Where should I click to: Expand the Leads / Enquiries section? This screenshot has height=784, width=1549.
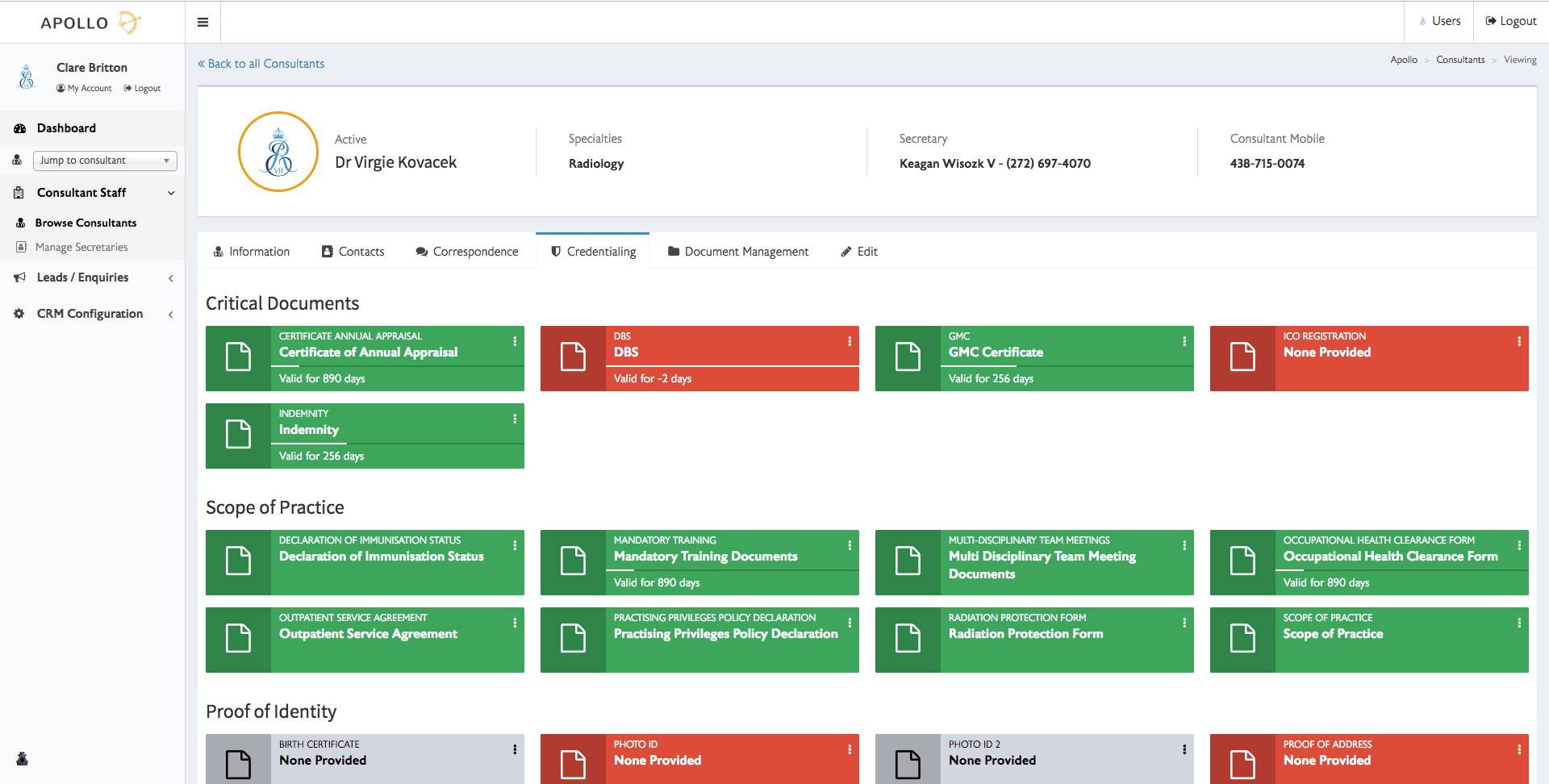coord(92,277)
